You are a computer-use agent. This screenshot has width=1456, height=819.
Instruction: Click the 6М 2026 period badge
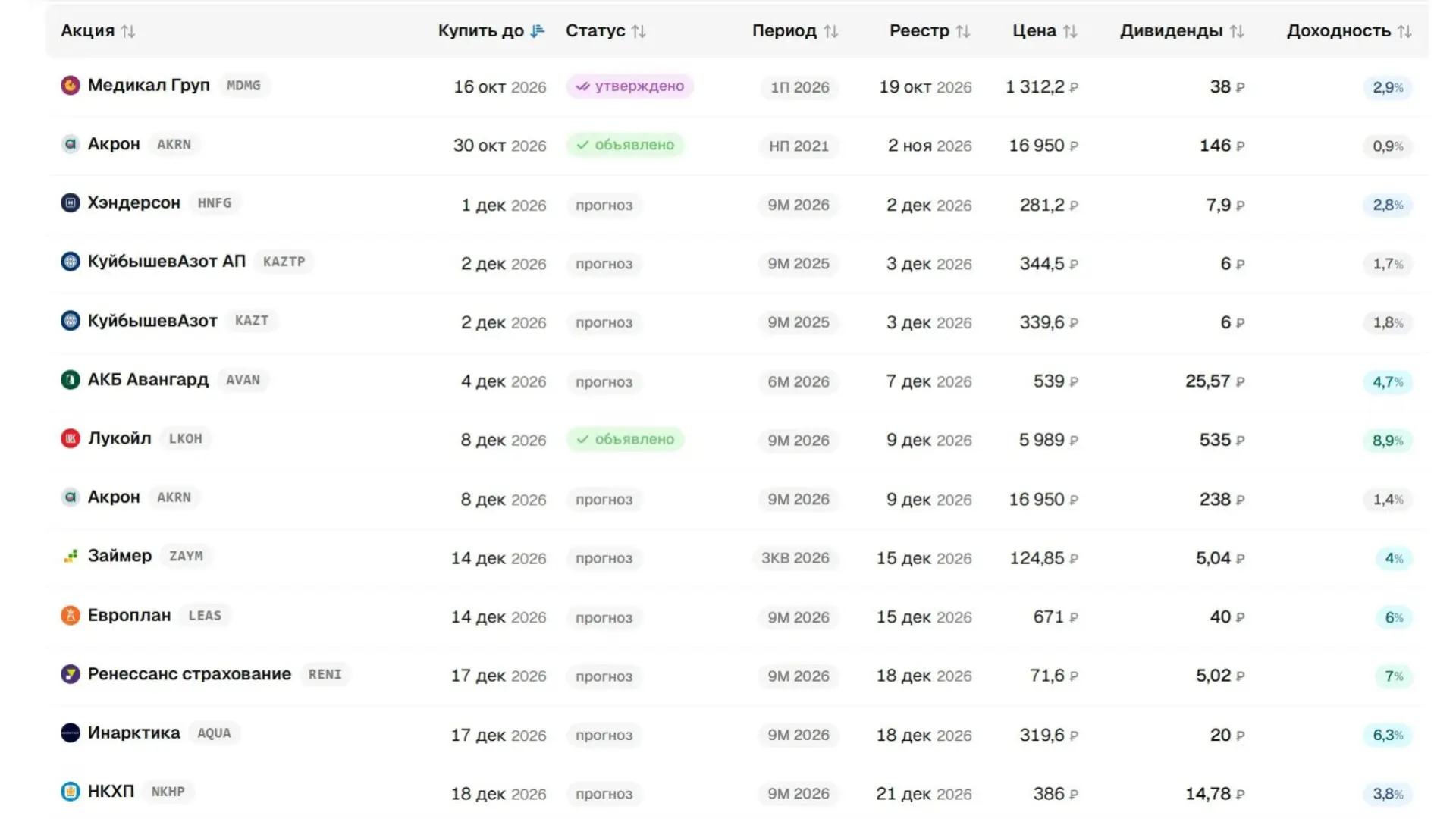pos(799,381)
